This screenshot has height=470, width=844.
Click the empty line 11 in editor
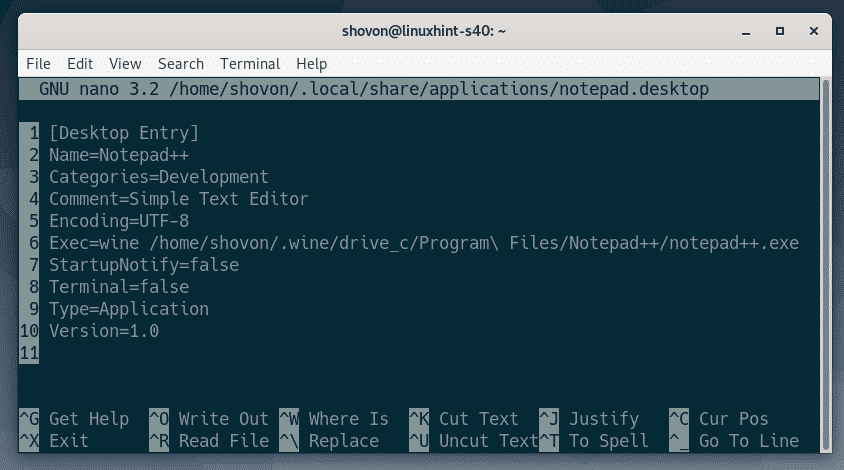[420, 353]
